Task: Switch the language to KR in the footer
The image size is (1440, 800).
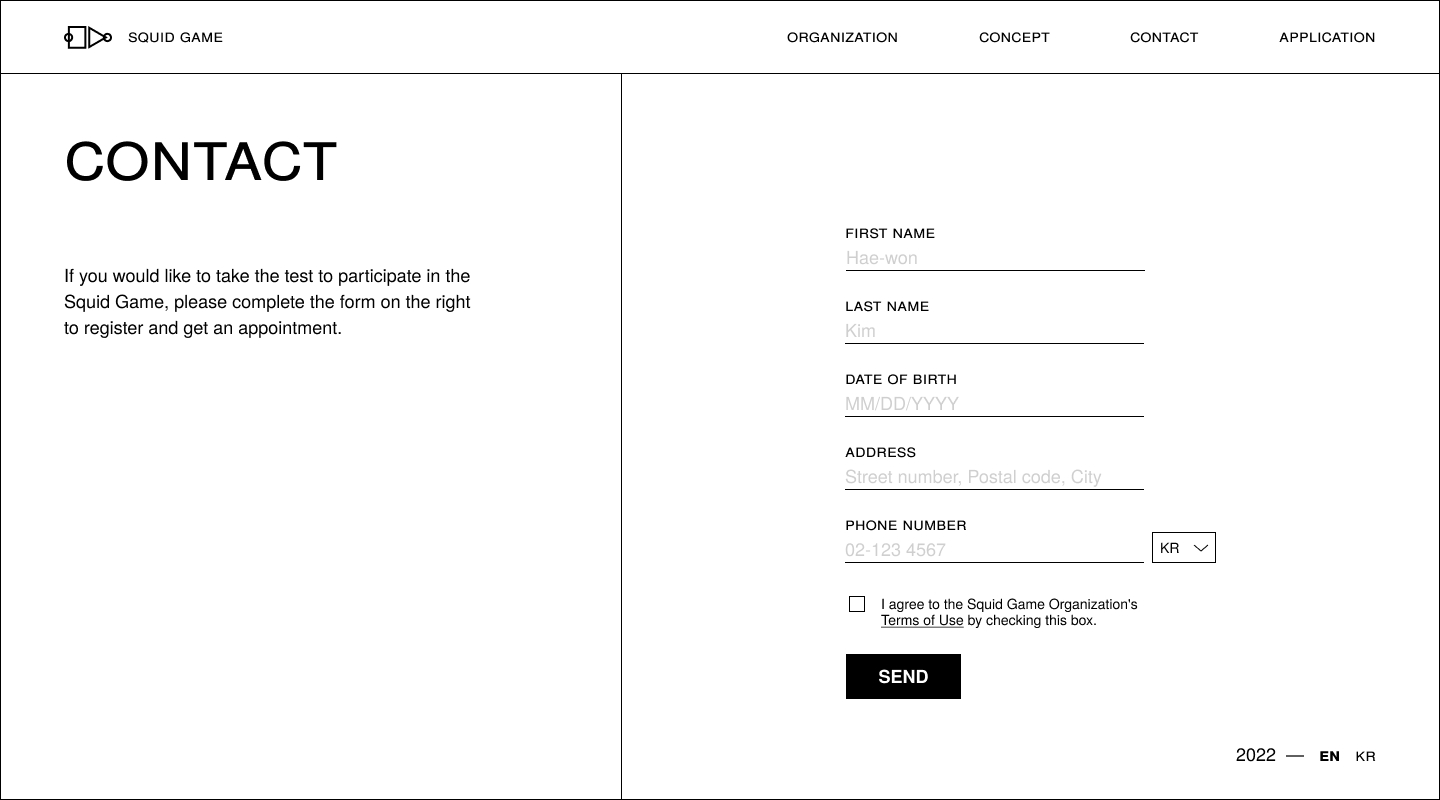Action: pyautogui.click(x=1365, y=757)
